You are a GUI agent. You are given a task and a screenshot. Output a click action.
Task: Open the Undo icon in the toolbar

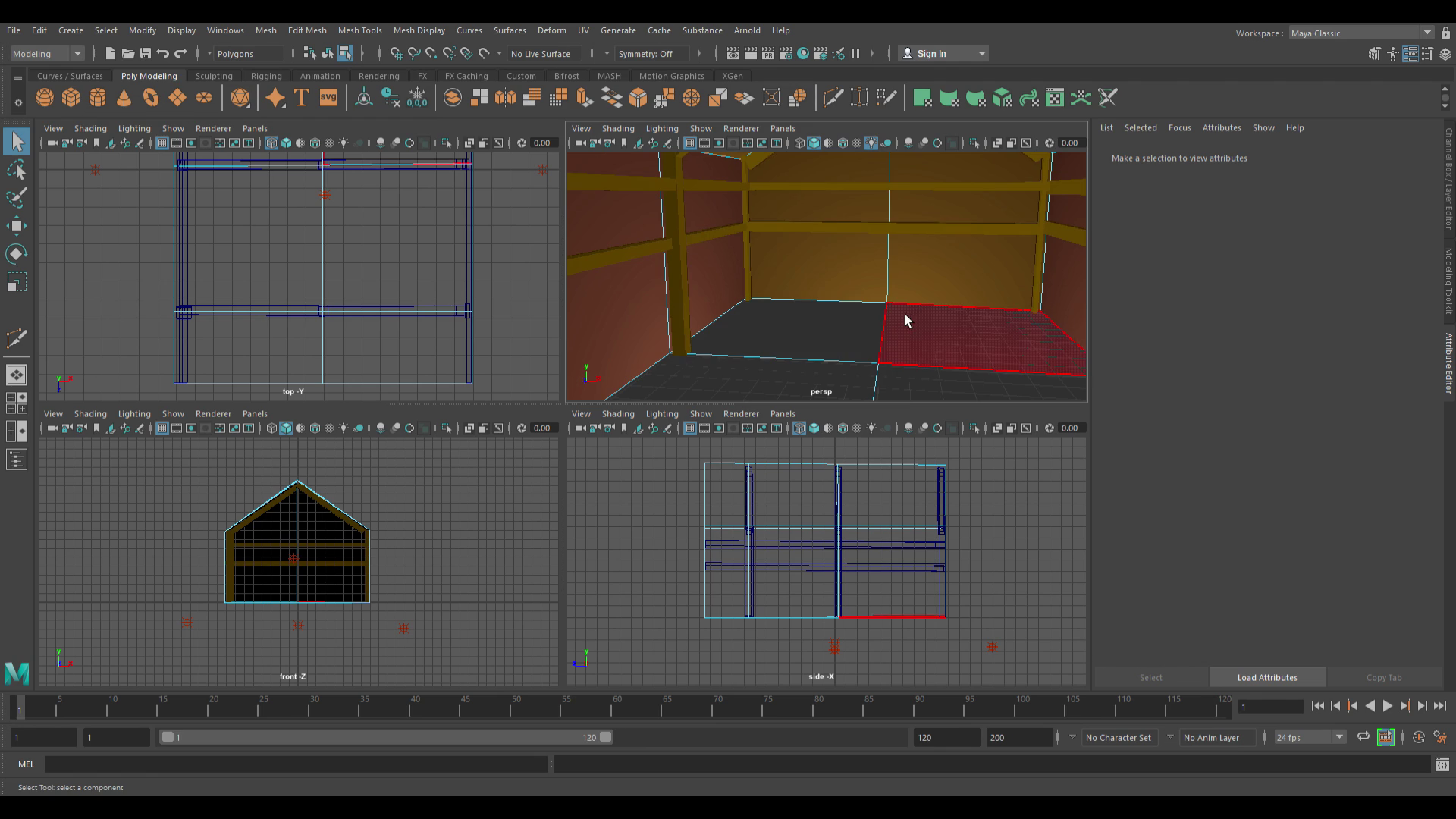point(162,53)
